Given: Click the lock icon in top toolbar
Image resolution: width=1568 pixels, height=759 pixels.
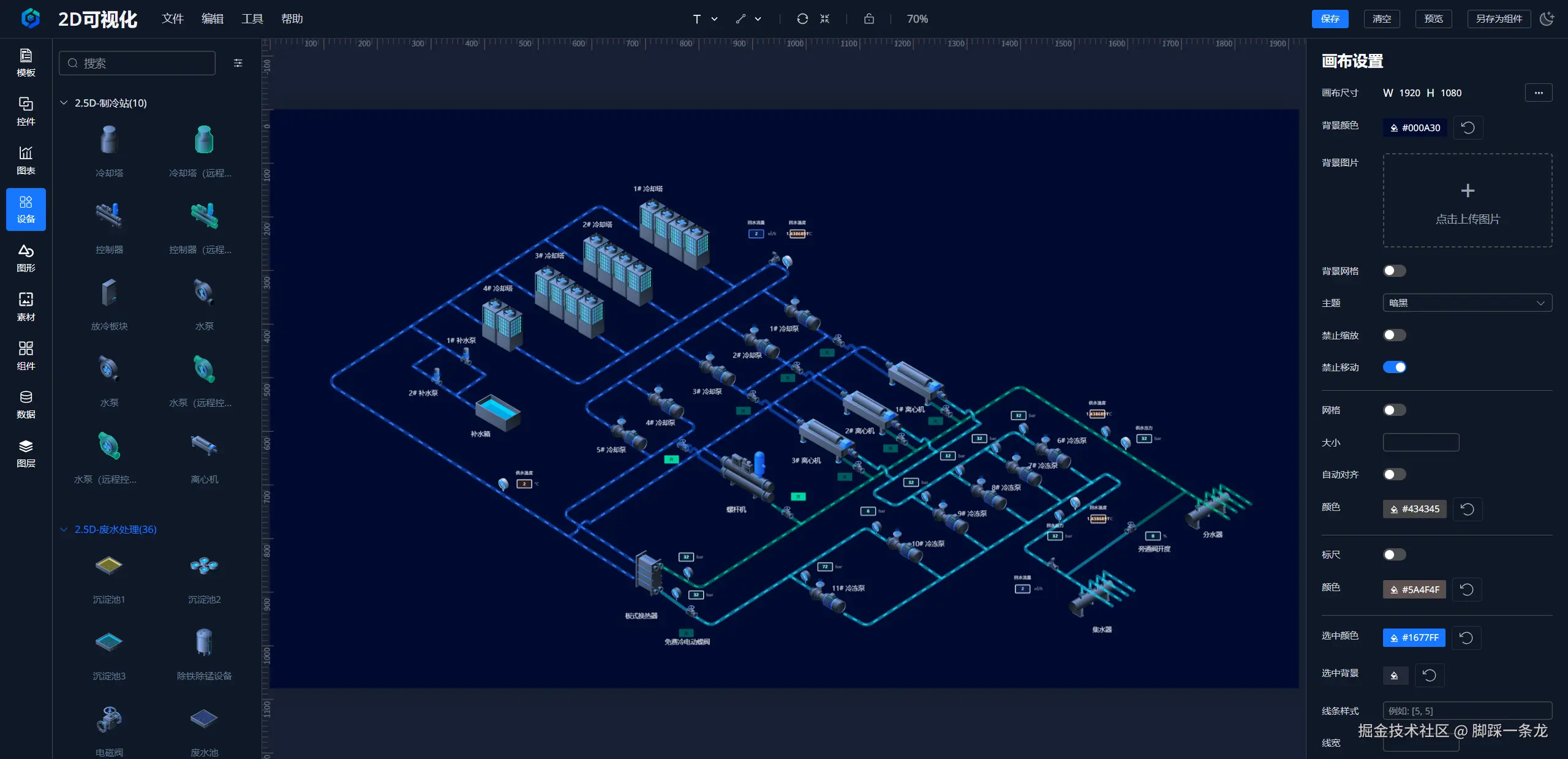Looking at the screenshot, I should [x=869, y=19].
